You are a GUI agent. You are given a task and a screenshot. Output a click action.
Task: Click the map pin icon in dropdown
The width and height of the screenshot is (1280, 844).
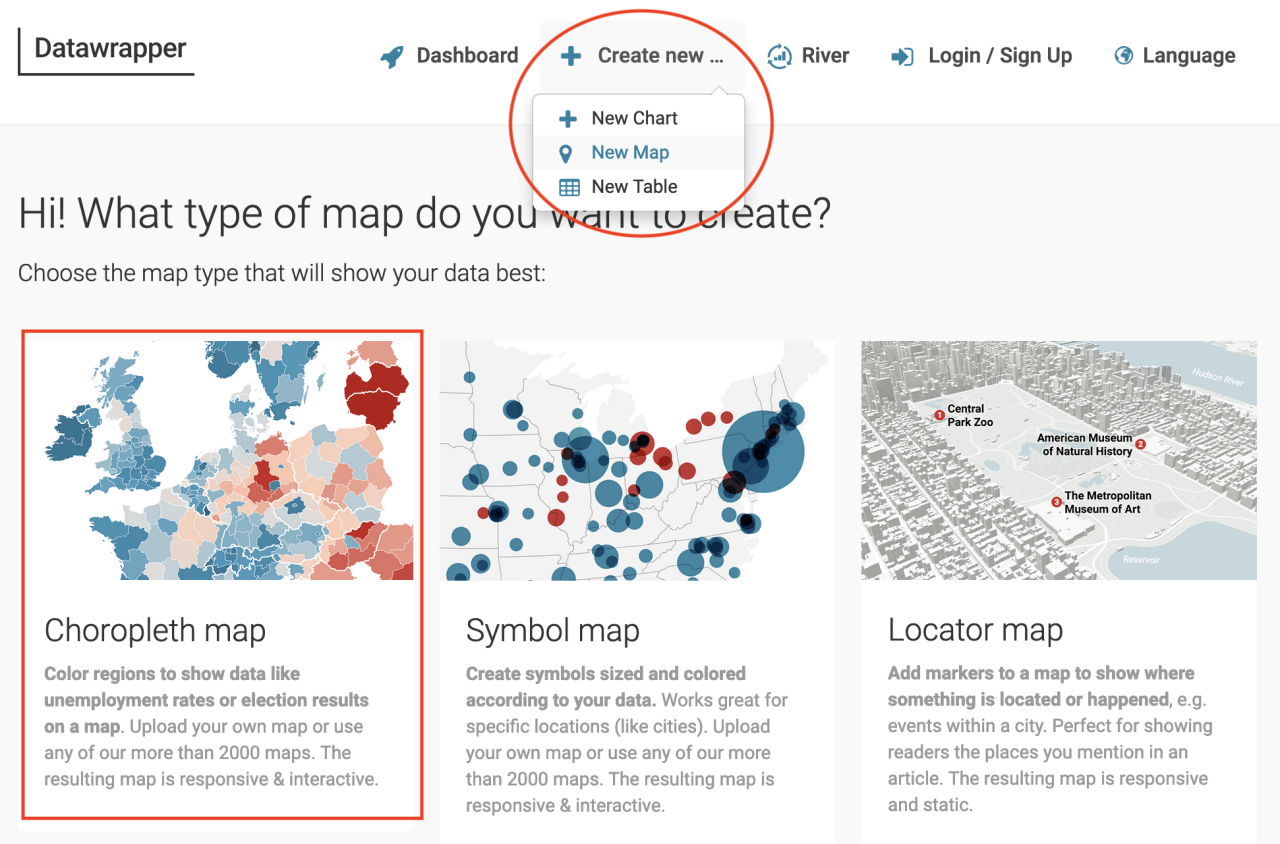point(566,153)
